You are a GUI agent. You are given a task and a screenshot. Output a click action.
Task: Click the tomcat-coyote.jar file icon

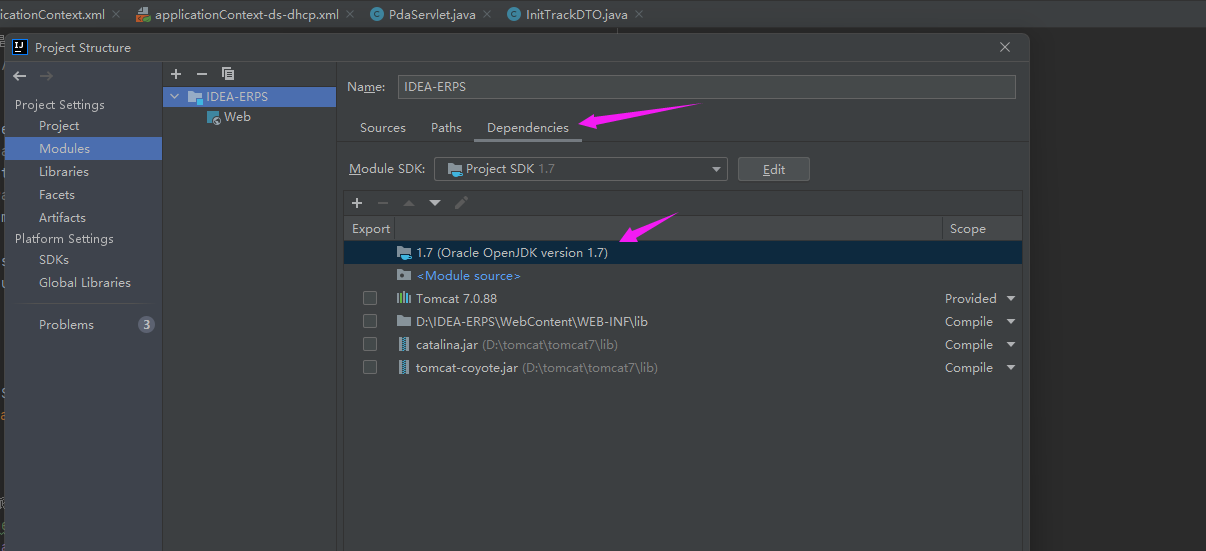(x=403, y=367)
